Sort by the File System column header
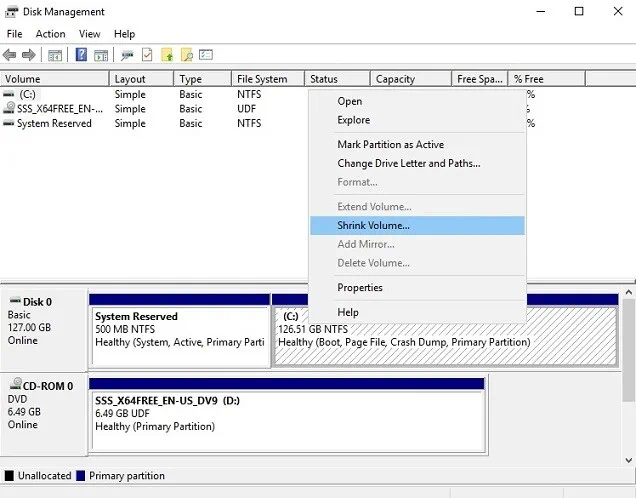636x498 pixels. coord(262,79)
